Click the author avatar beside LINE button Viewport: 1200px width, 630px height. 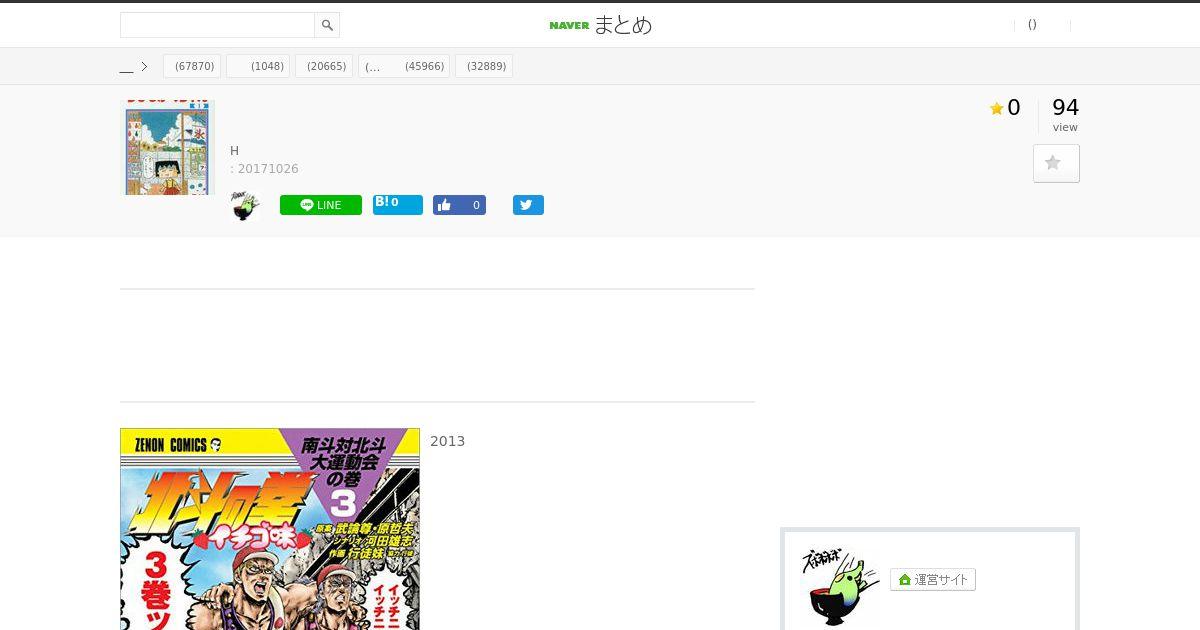[244, 205]
